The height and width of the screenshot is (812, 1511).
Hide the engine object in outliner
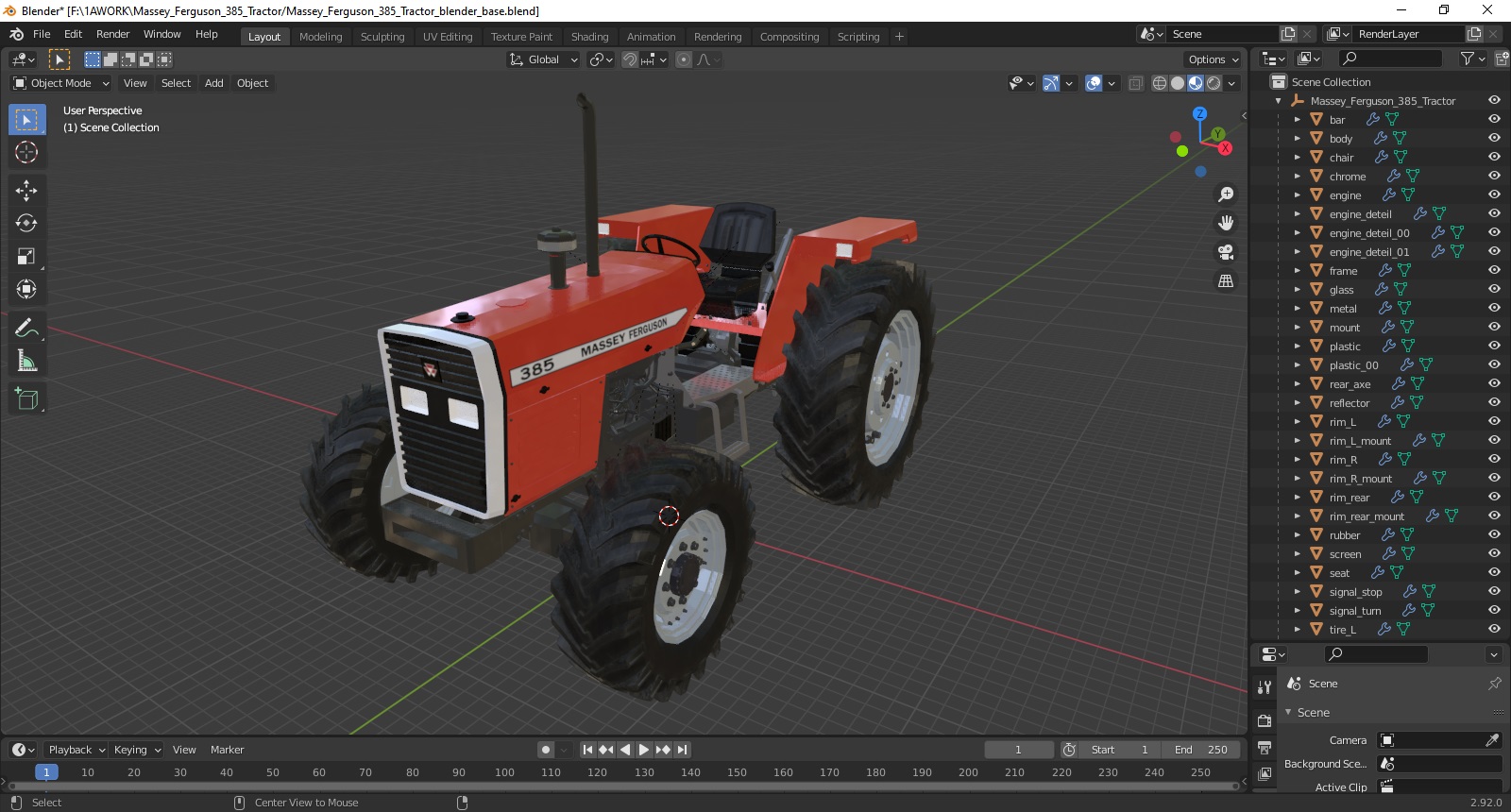[1494, 195]
